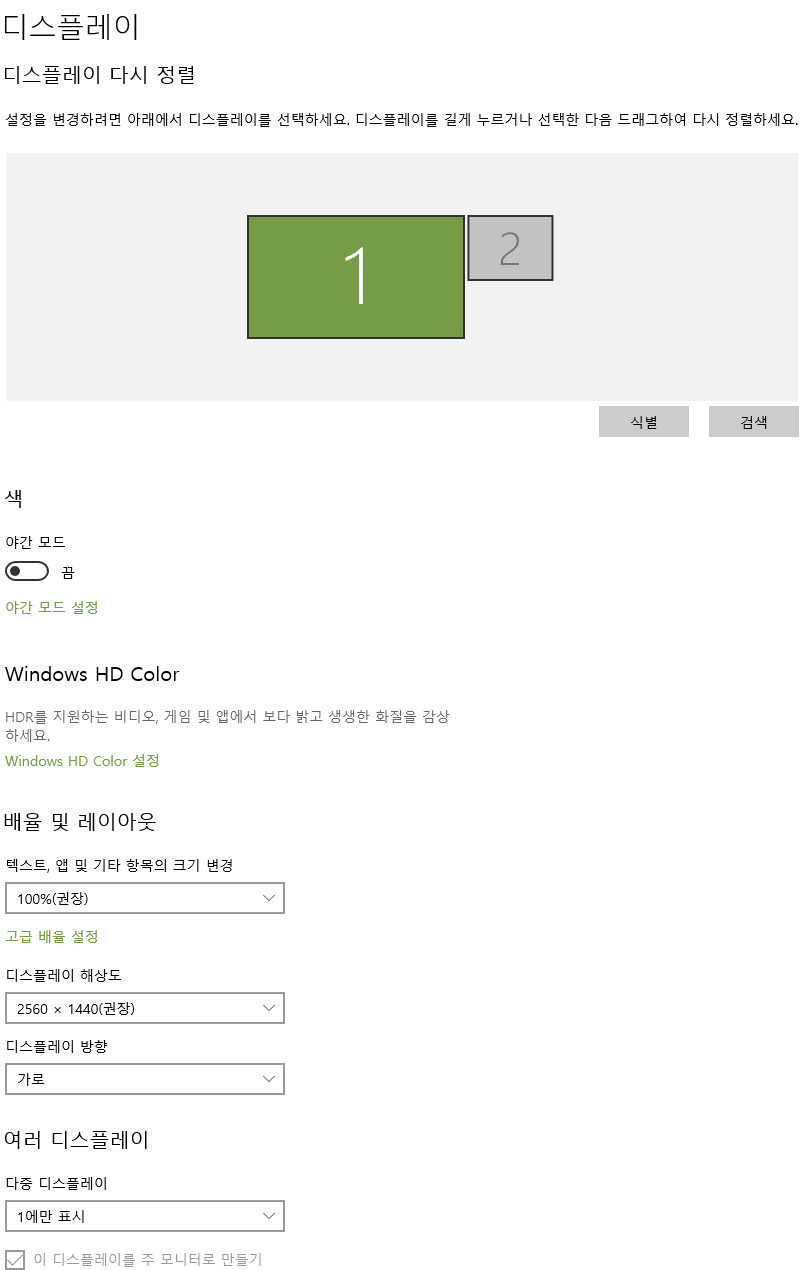Open the 다중 디스플레이 dropdown
The image size is (801, 1270).
pos(145,1216)
